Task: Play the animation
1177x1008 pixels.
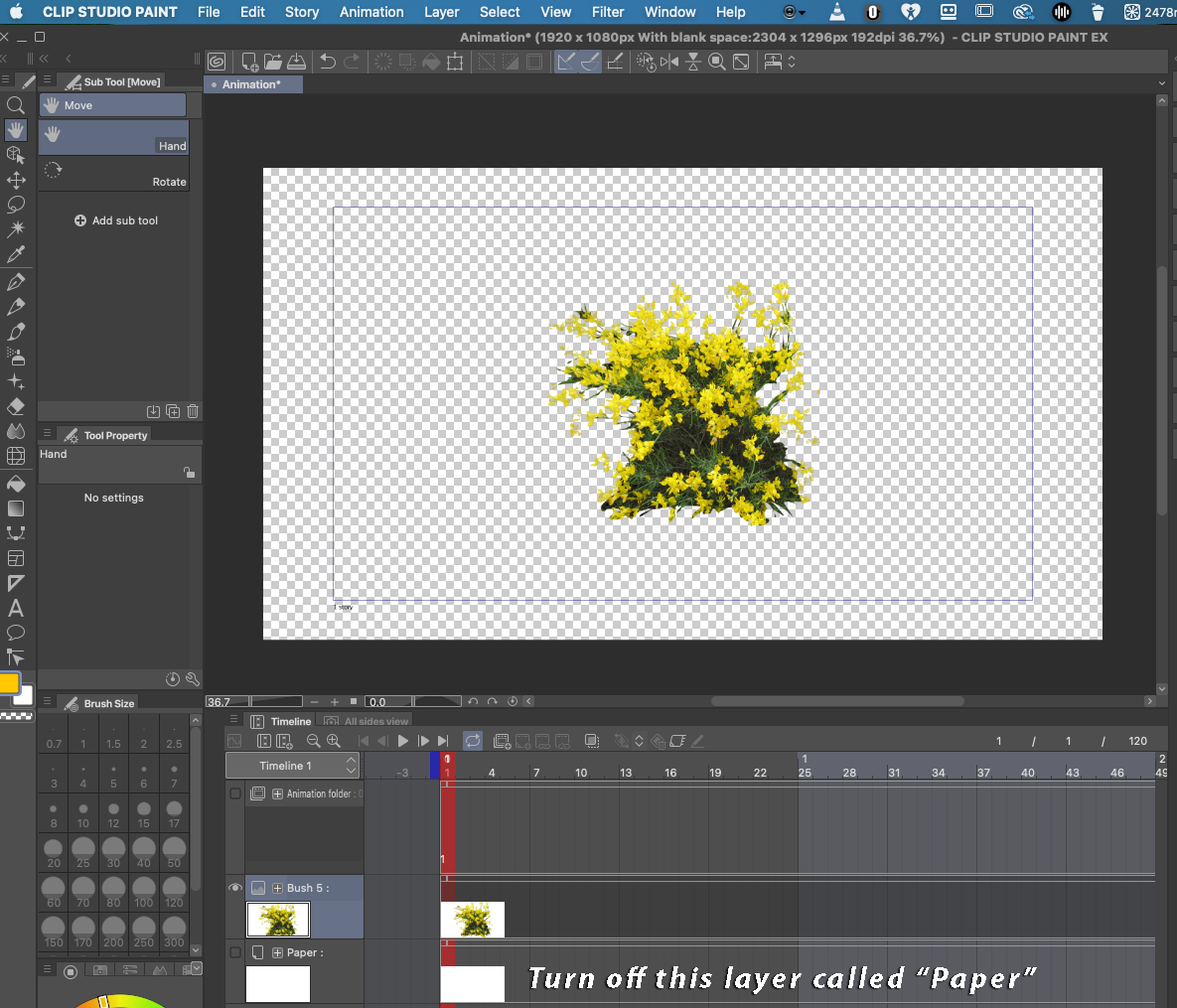Action: pos(403,741)
